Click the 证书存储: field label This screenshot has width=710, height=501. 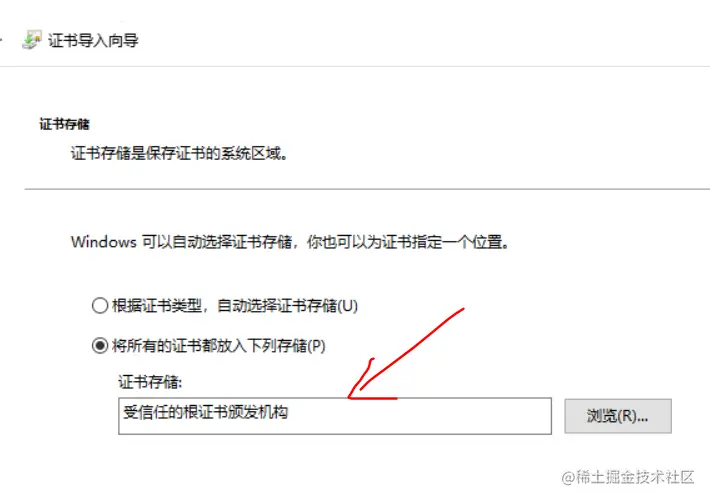tap(150, 382)
